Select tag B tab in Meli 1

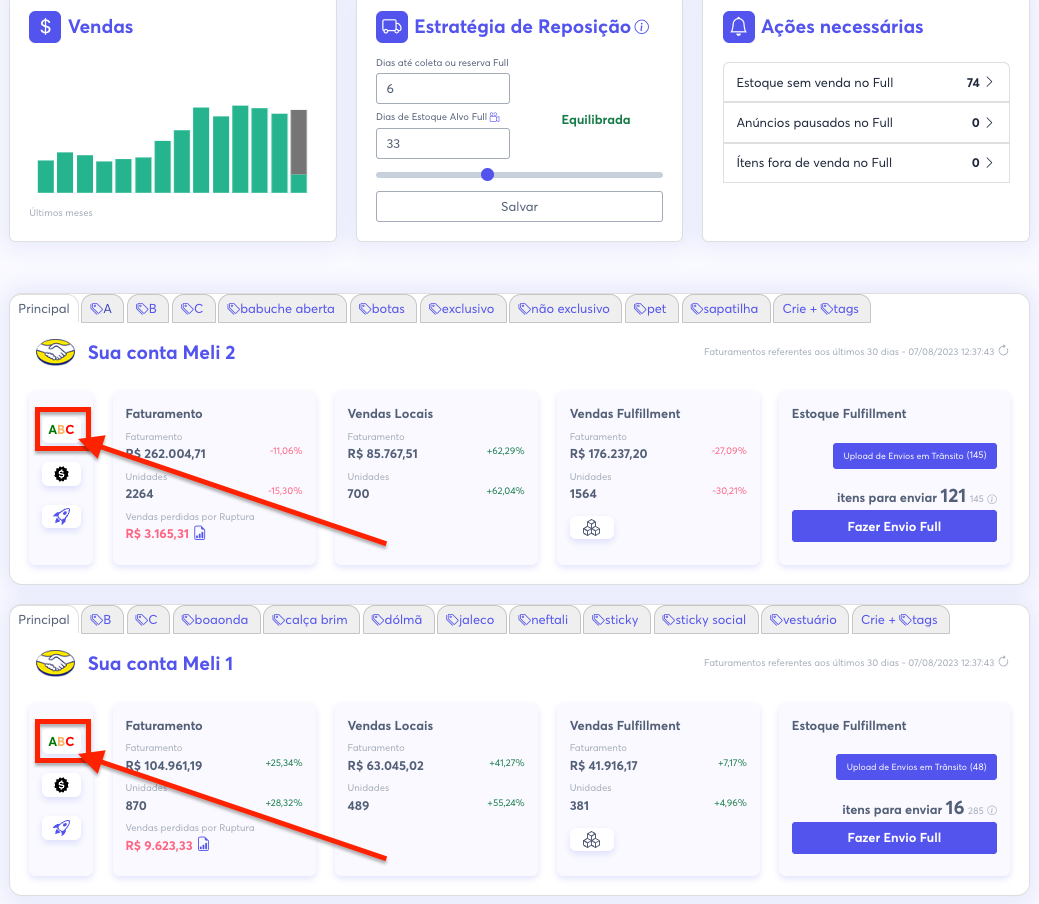(101, 620)
